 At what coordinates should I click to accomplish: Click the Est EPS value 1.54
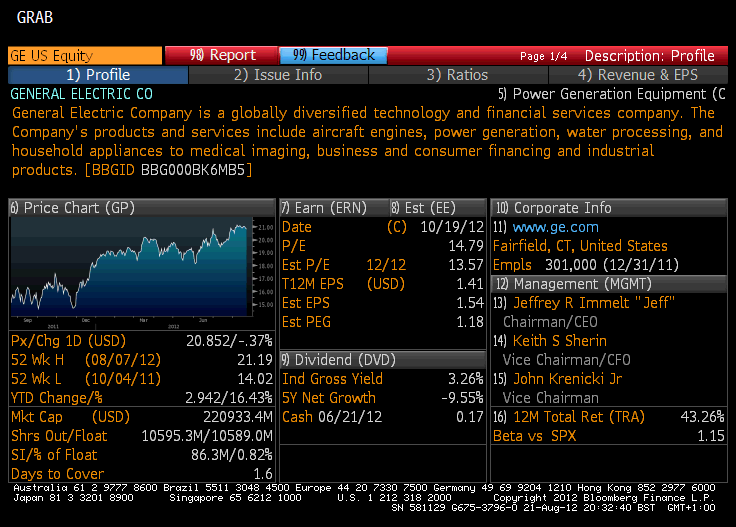click(x=469, y=303)
